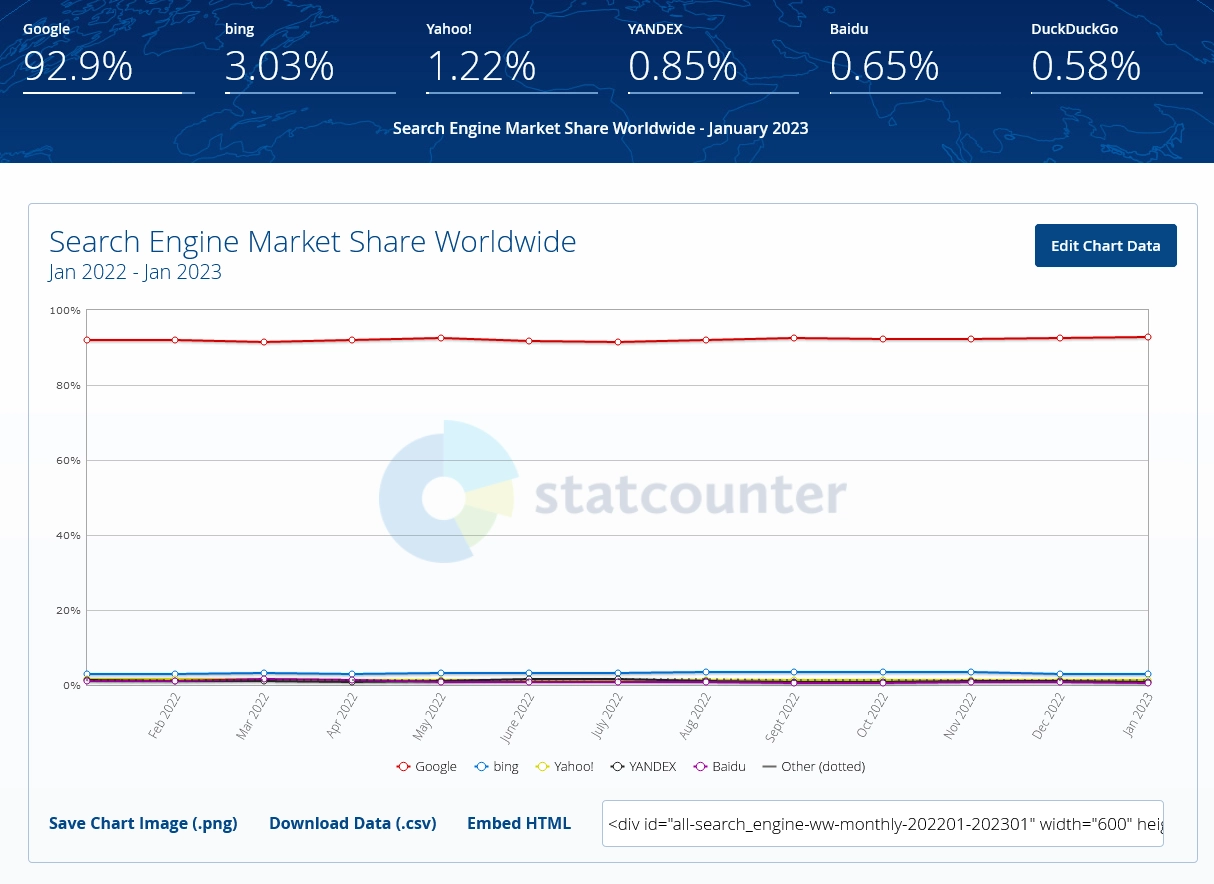Toggle YANDEX legend marker
This screenshot has height=884, width=1214.
coord(619,767)
